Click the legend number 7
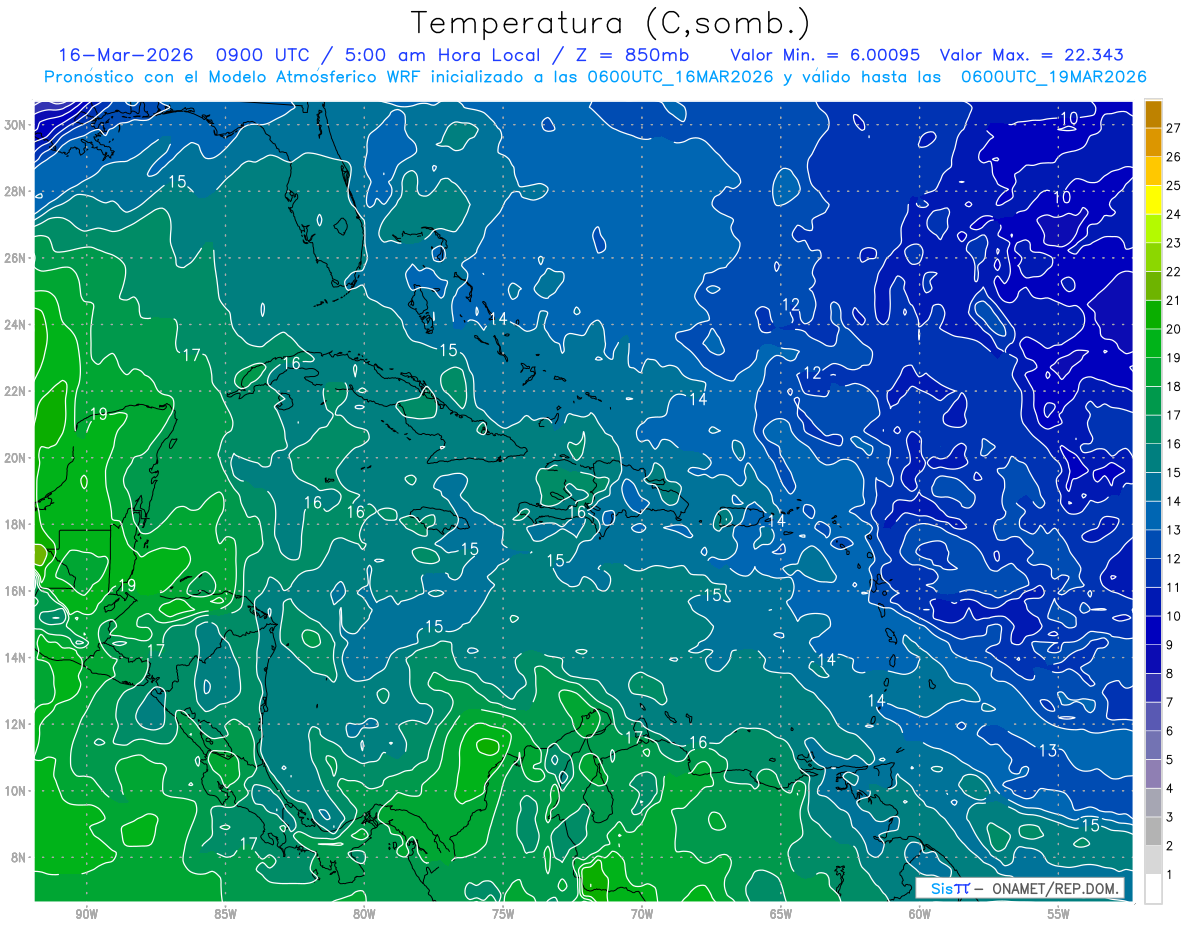The image size is (1200, 927). point(1169,702)
